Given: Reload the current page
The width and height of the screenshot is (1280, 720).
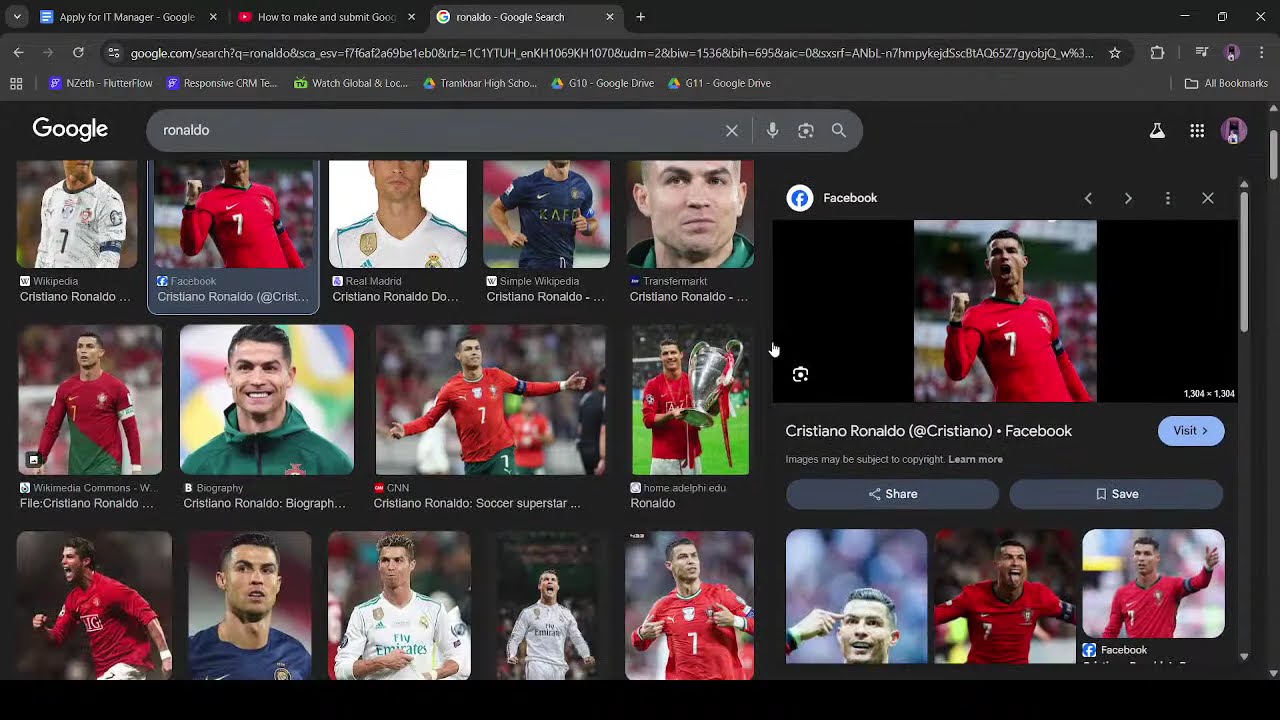Looking at the screenshot, I should click(78, 53).
